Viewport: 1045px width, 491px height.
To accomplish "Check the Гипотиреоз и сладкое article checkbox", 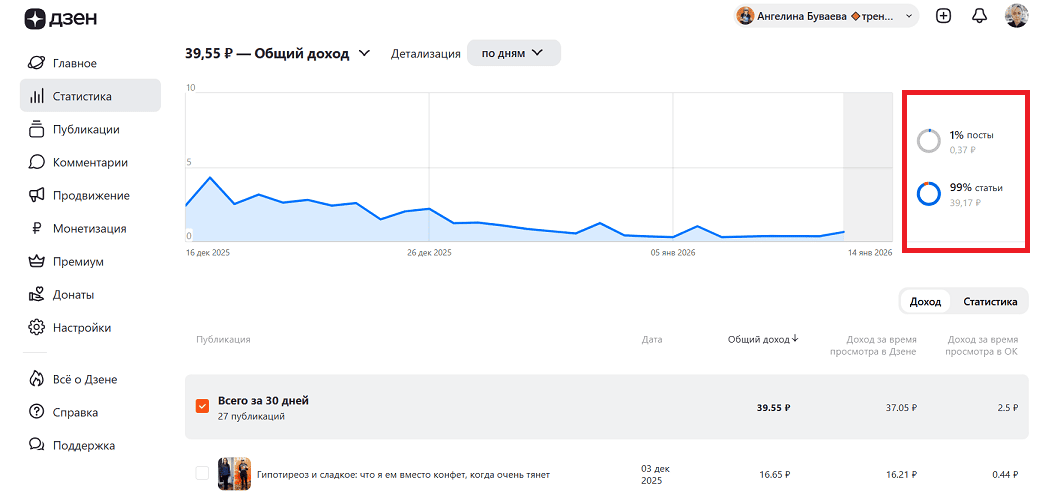I will coord(203,473).
